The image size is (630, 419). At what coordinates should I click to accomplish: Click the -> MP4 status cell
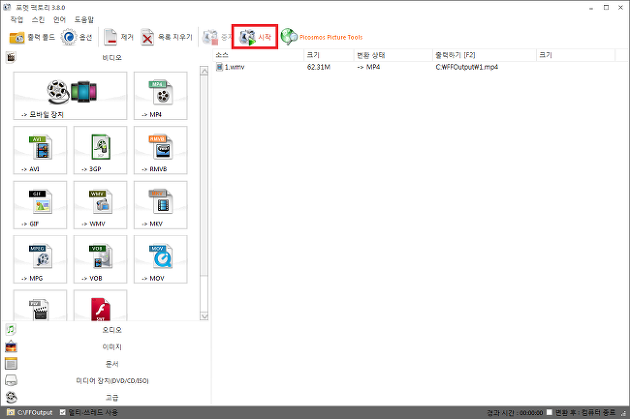368,67
